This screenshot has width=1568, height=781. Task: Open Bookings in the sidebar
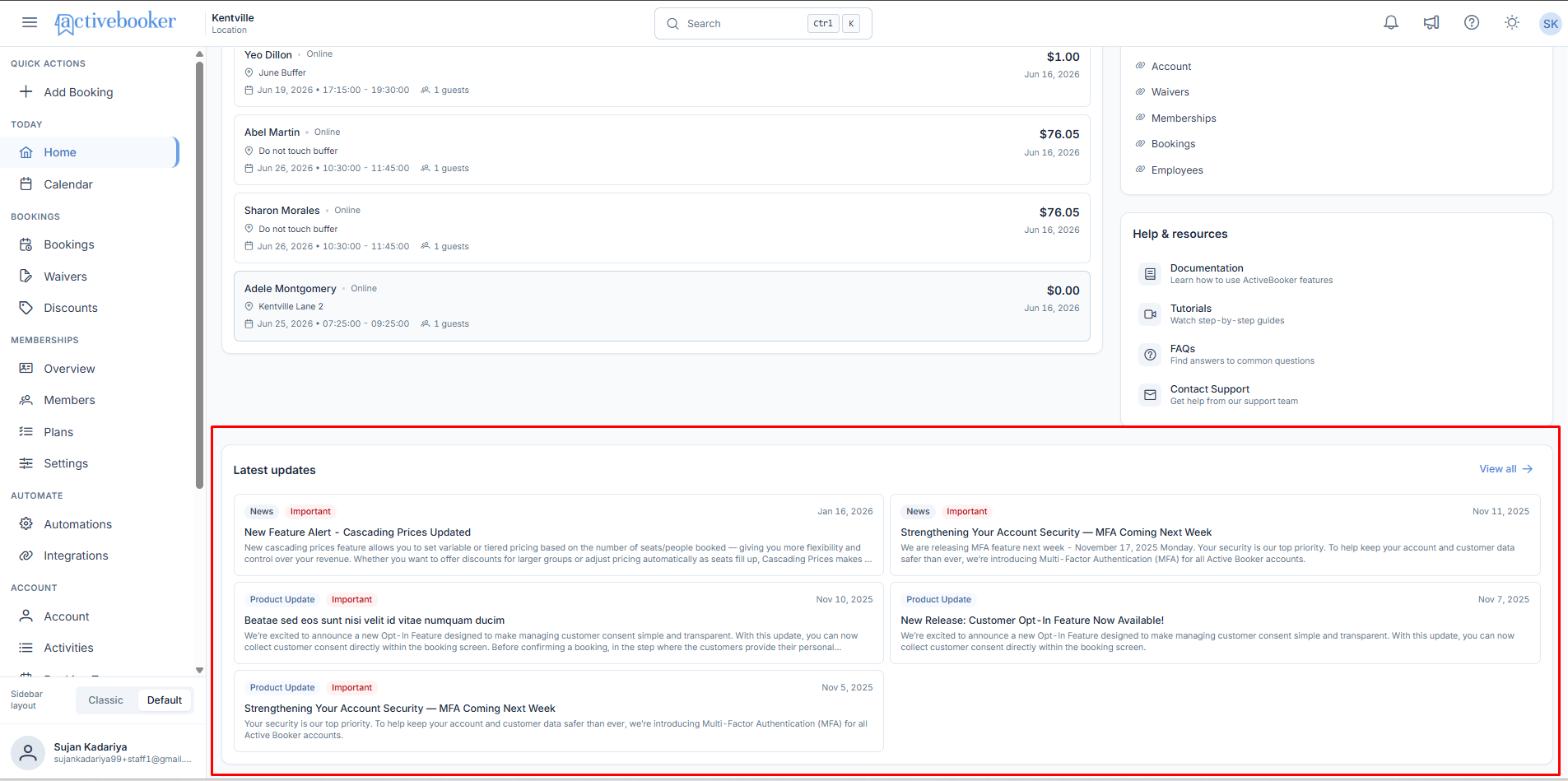coord(89,244)
